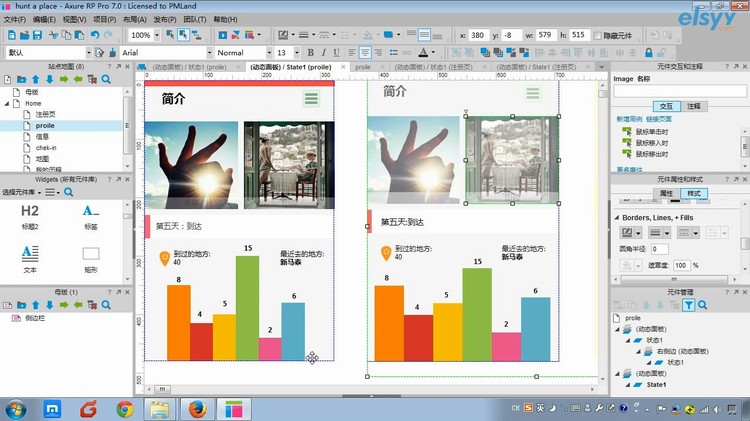This screenshot has height=421, width=750.
Task: Click the Format Painter brush icon
Action: pyautogui.click(x=112, y=52)
